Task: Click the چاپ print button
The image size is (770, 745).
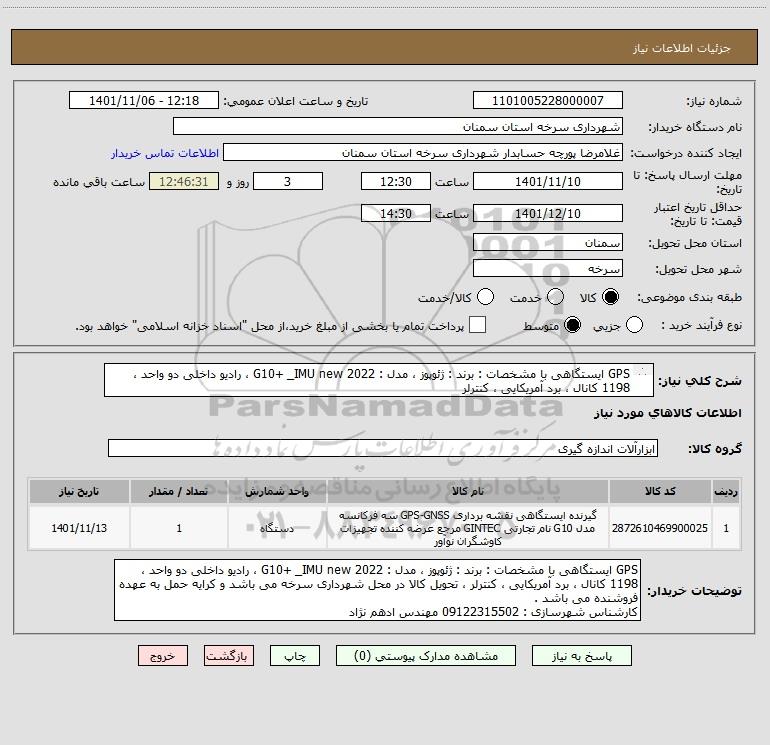Action: coord(295,656)
